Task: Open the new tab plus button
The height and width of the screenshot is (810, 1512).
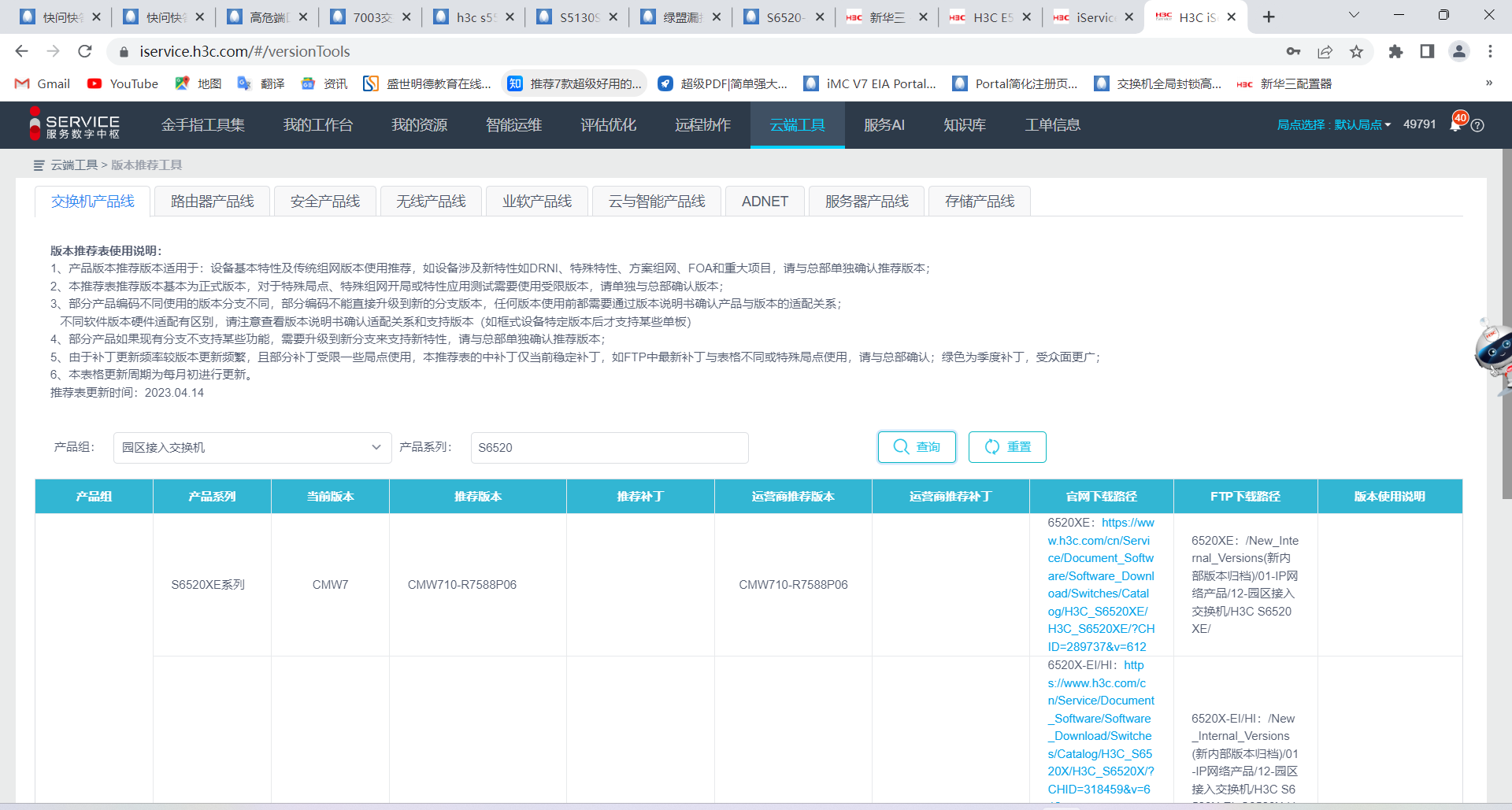Action: (x=1268, y=17)
